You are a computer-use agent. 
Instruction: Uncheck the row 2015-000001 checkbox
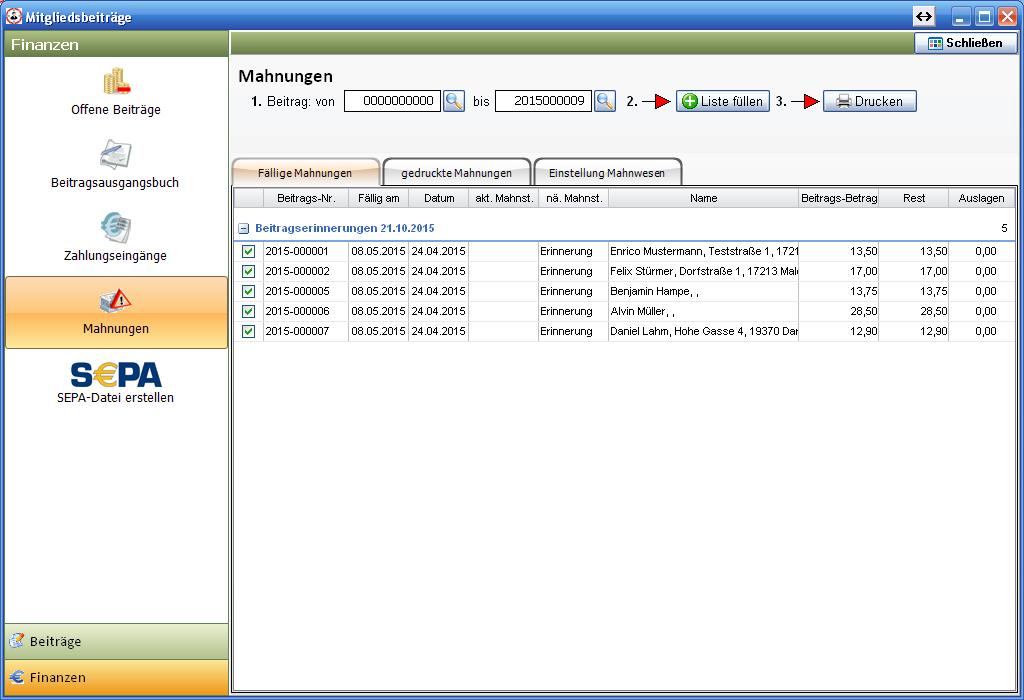(249, 251)
